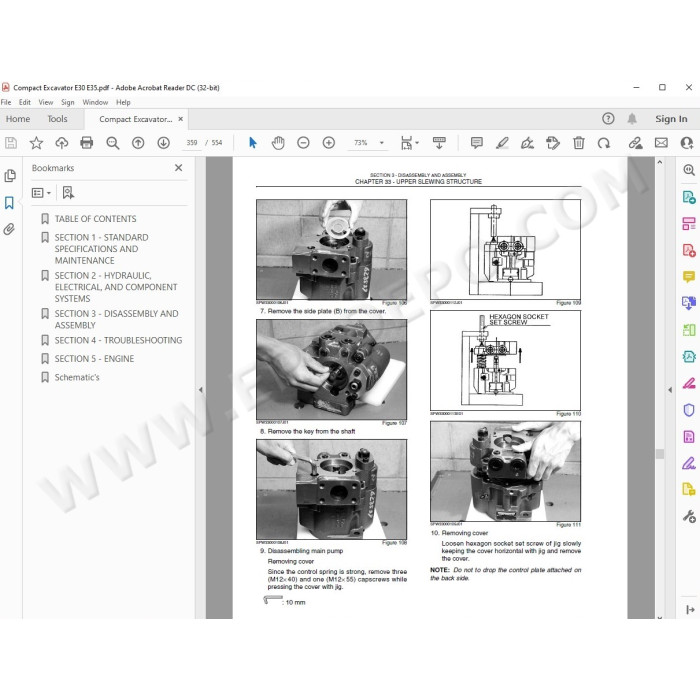Activate the Hand pan tool
The width and height of the screenshot is (700, 700).
pos(278,143)
